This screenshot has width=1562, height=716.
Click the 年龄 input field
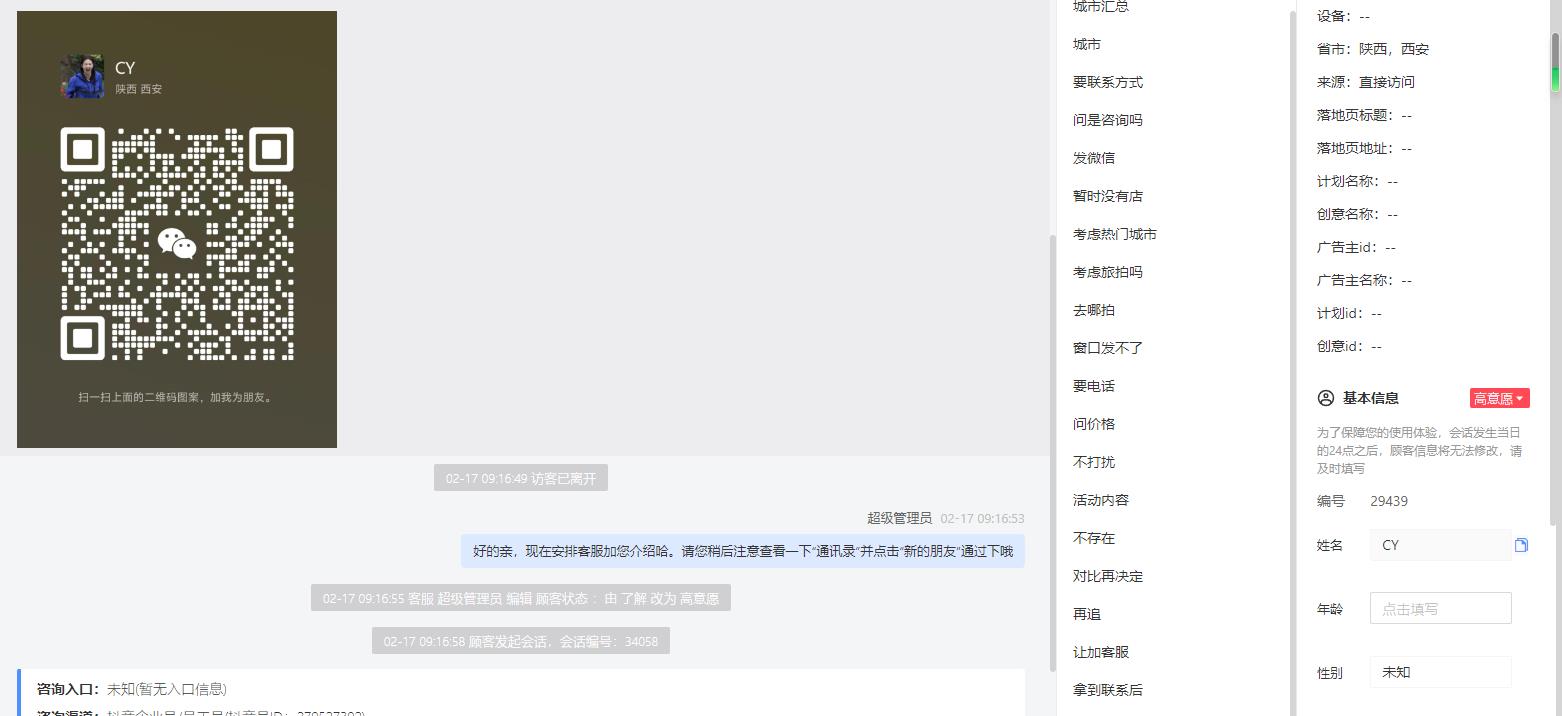coord(1440,608)
